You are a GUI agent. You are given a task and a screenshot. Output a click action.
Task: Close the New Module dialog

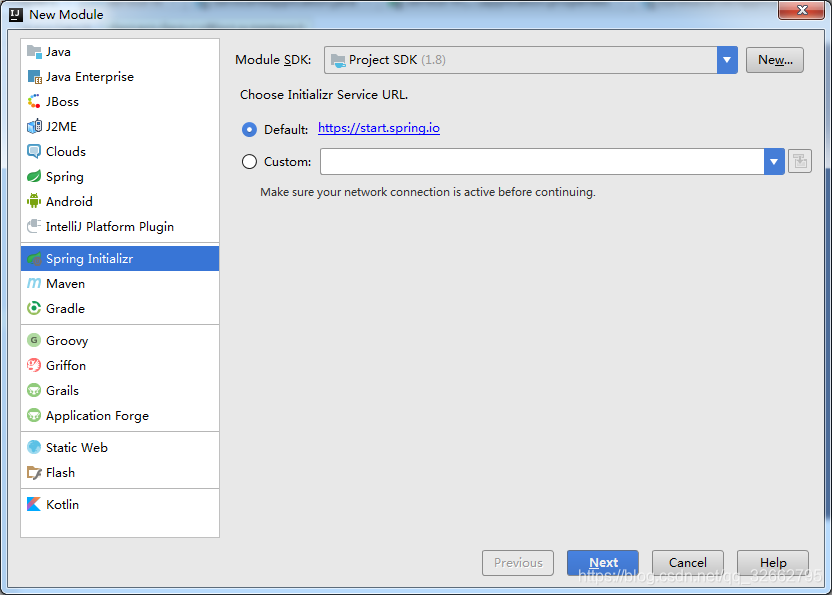tap(801, 10)
